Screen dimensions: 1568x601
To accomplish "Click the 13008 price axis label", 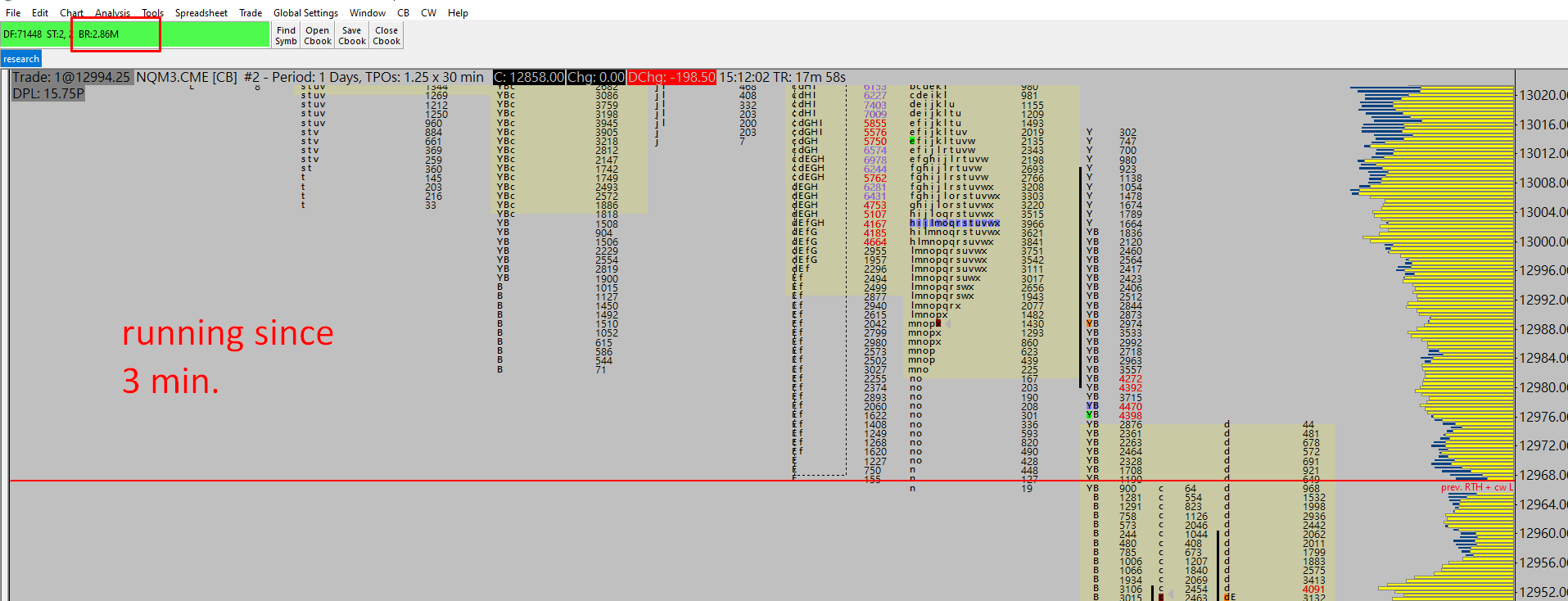I will [1543, 183].
